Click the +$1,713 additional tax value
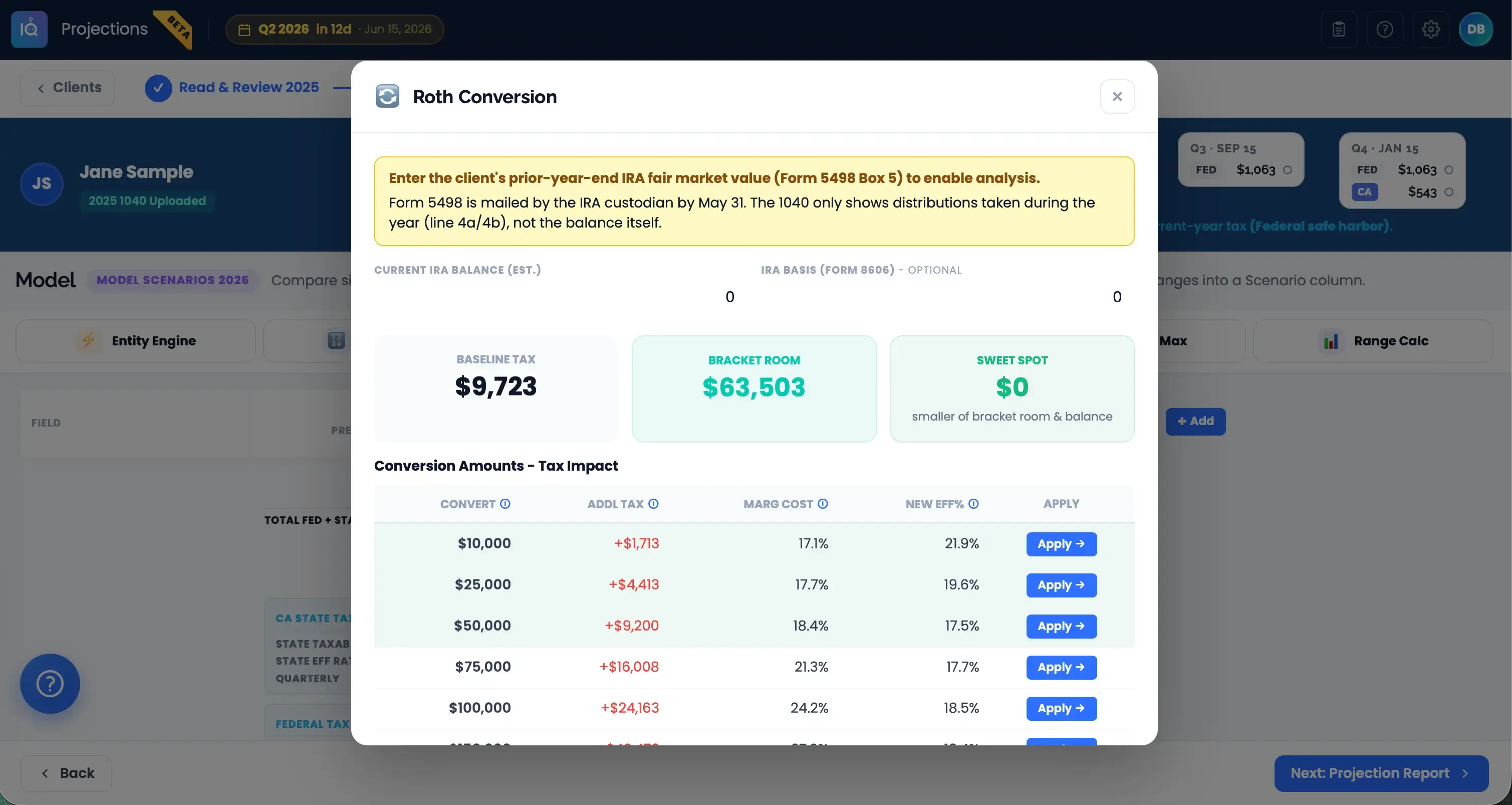 (636, 544)
